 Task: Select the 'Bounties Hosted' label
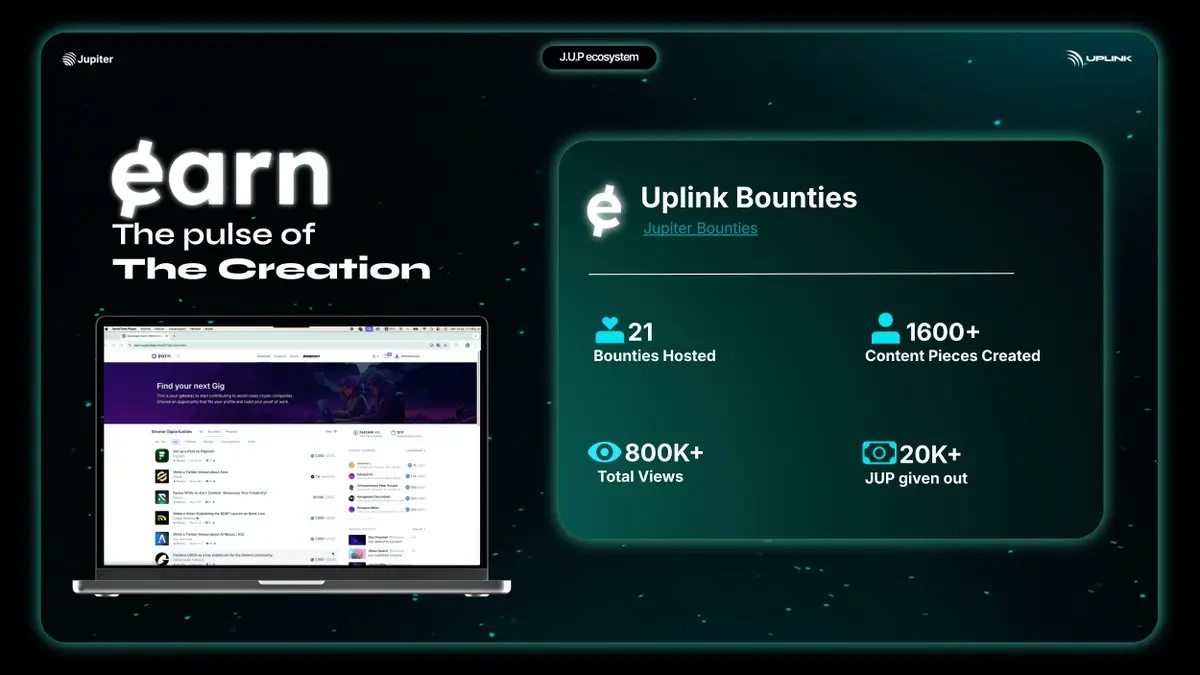654,356
